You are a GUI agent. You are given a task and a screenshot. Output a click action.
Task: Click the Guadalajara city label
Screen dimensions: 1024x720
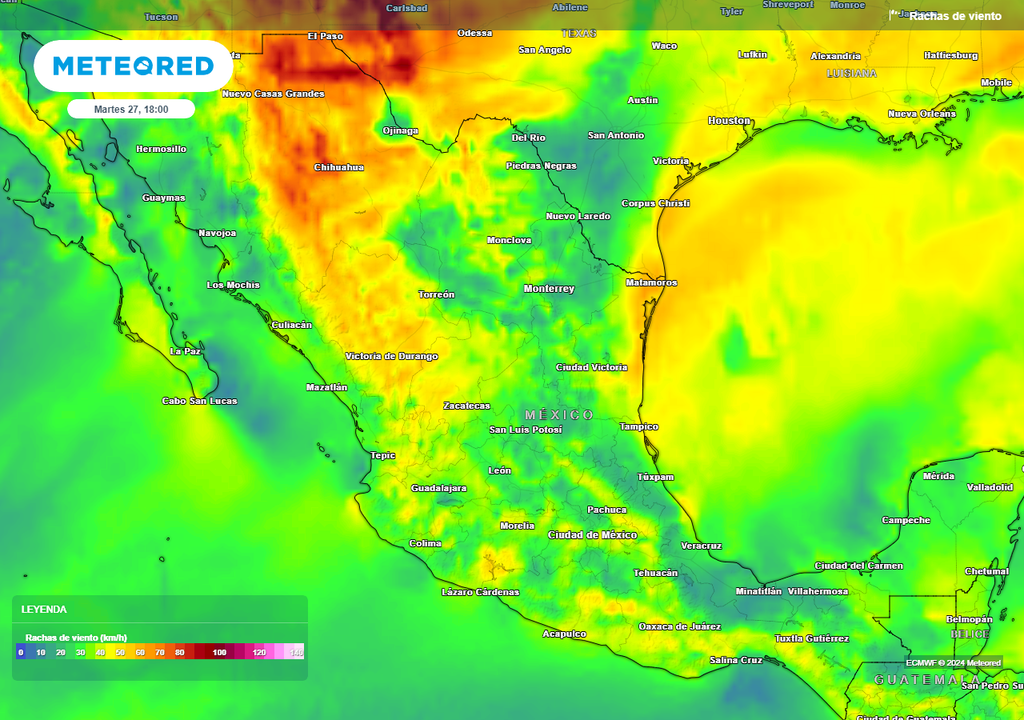439,490
